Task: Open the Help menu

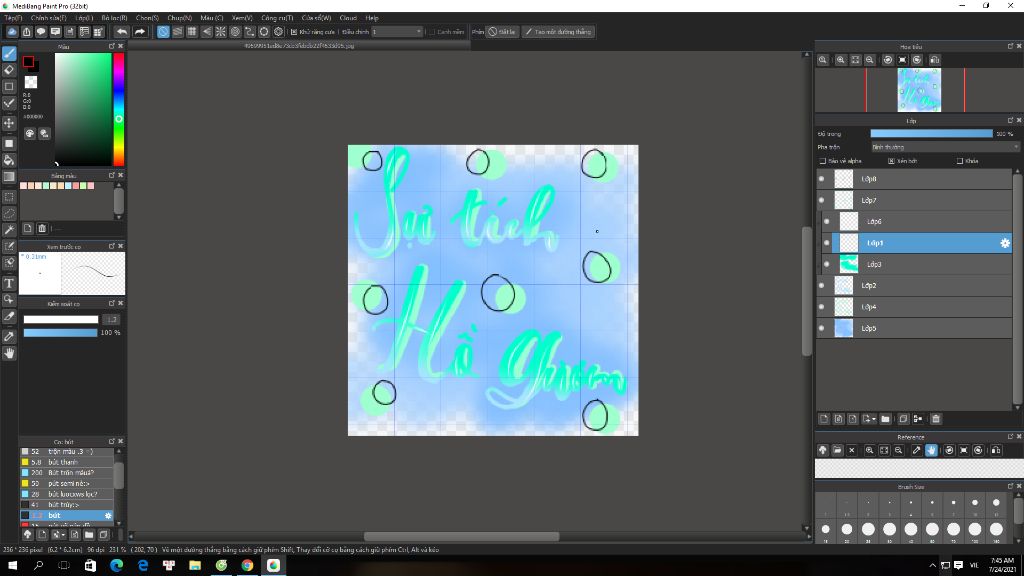Action: click(x=372, y=18)
